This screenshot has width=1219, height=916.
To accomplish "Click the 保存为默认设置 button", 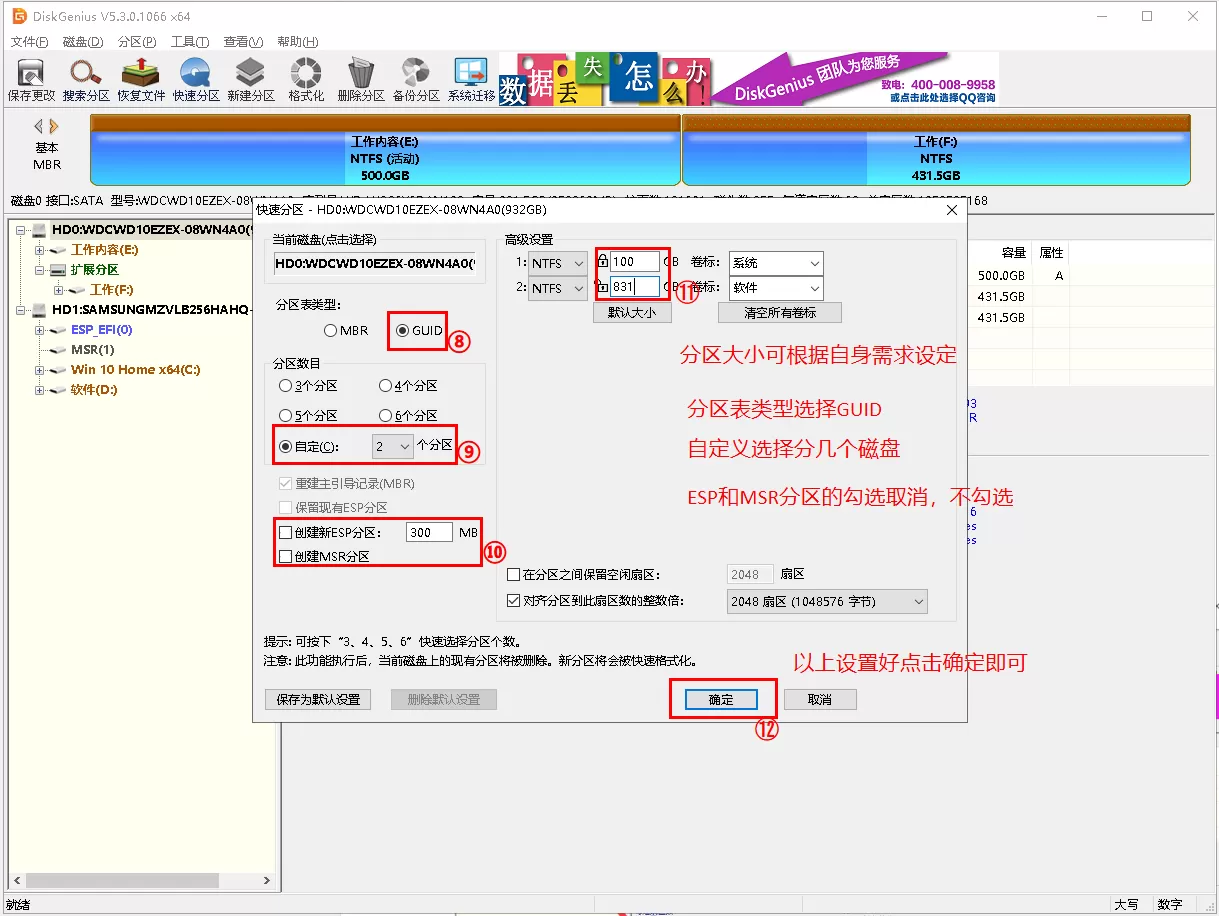I will [317, 699].
